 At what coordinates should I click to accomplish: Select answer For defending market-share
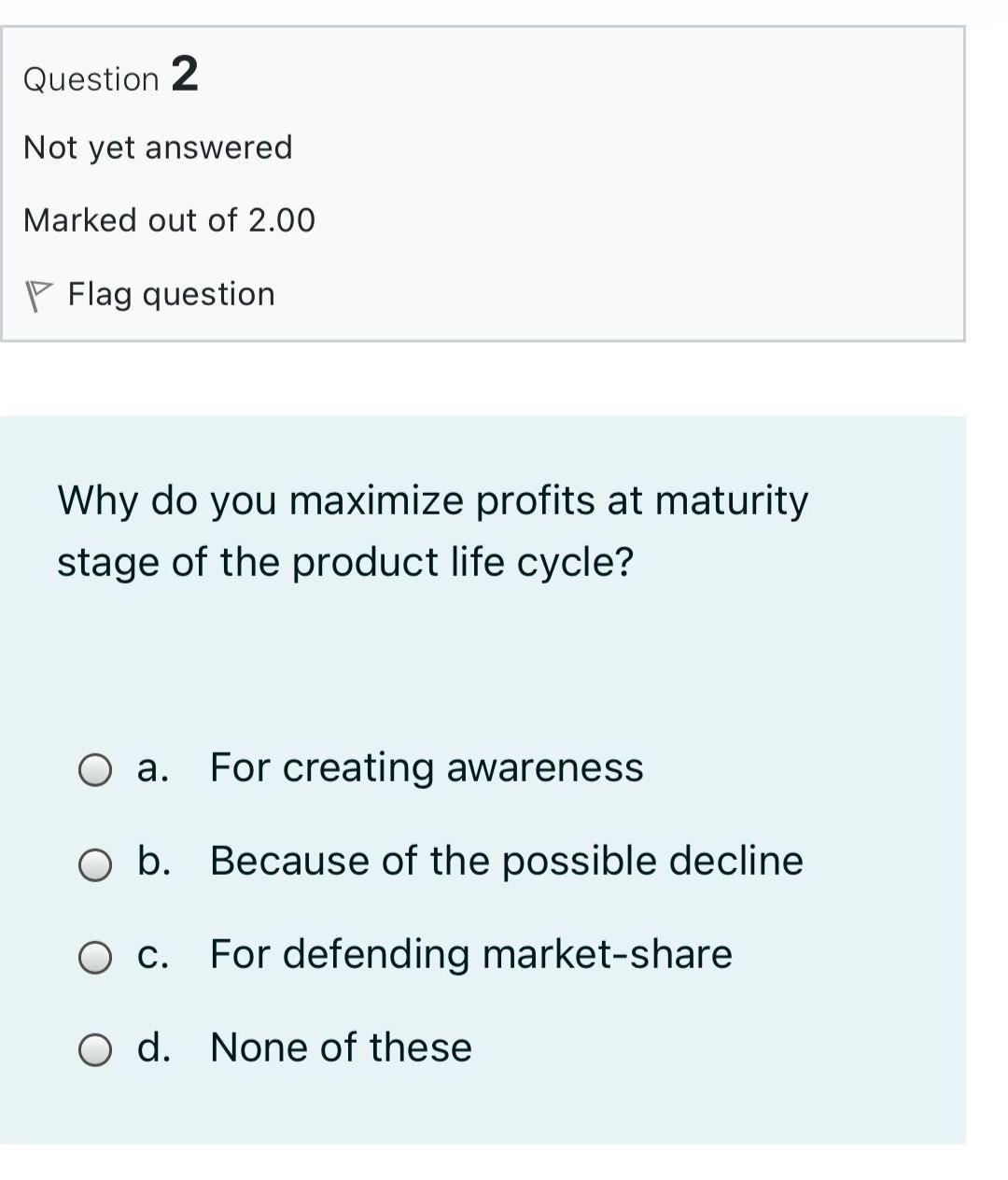click(x=470, y=954)
